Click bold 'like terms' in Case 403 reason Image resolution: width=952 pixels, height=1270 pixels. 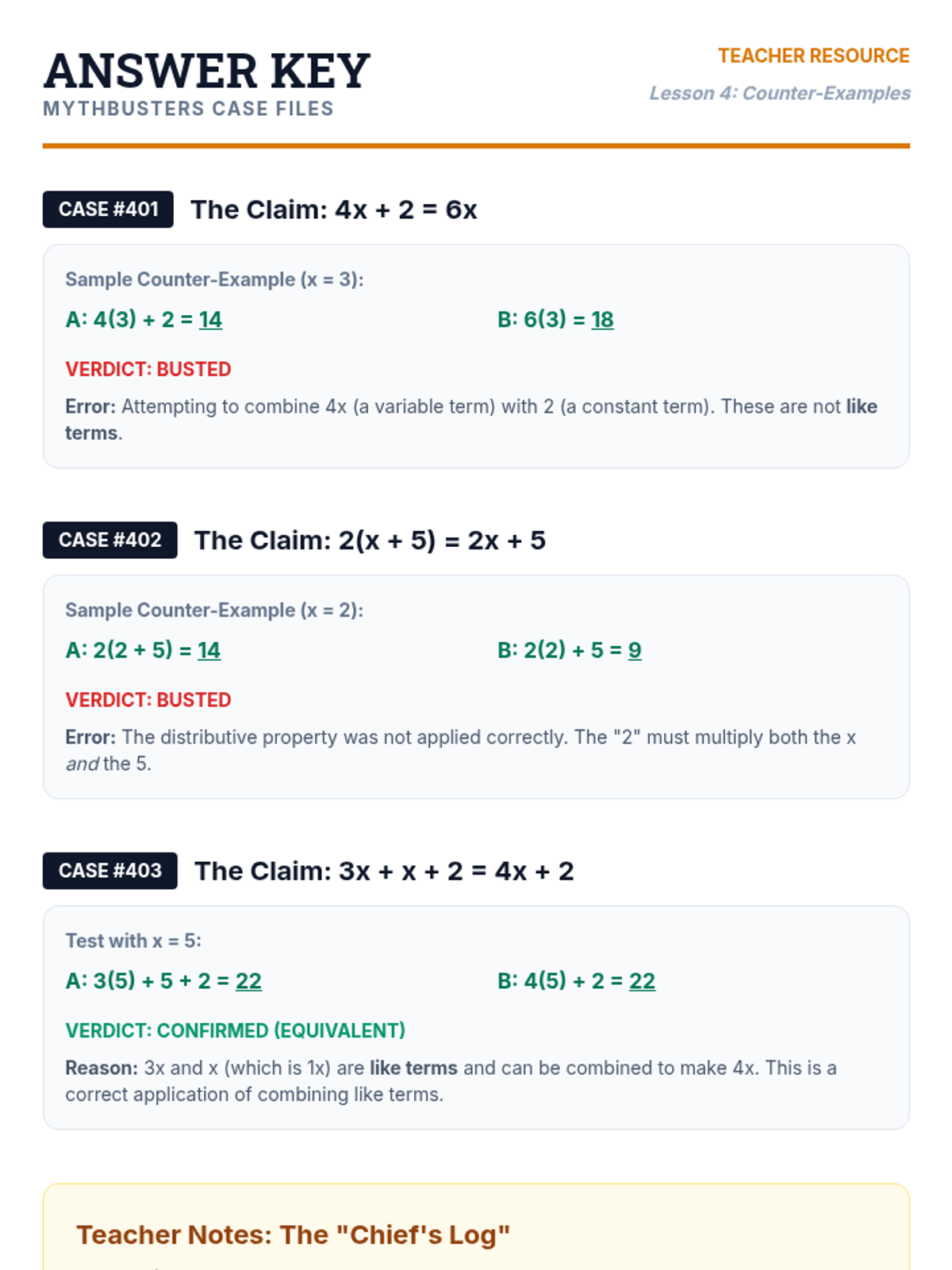(413, 1068)
